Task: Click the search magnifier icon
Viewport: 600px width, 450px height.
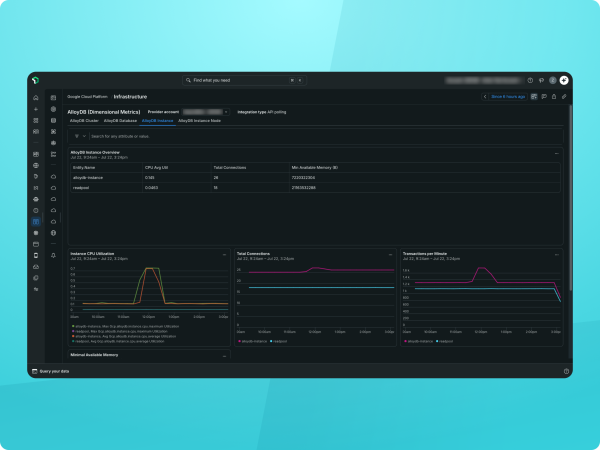Action: click(x=188, y=80)
